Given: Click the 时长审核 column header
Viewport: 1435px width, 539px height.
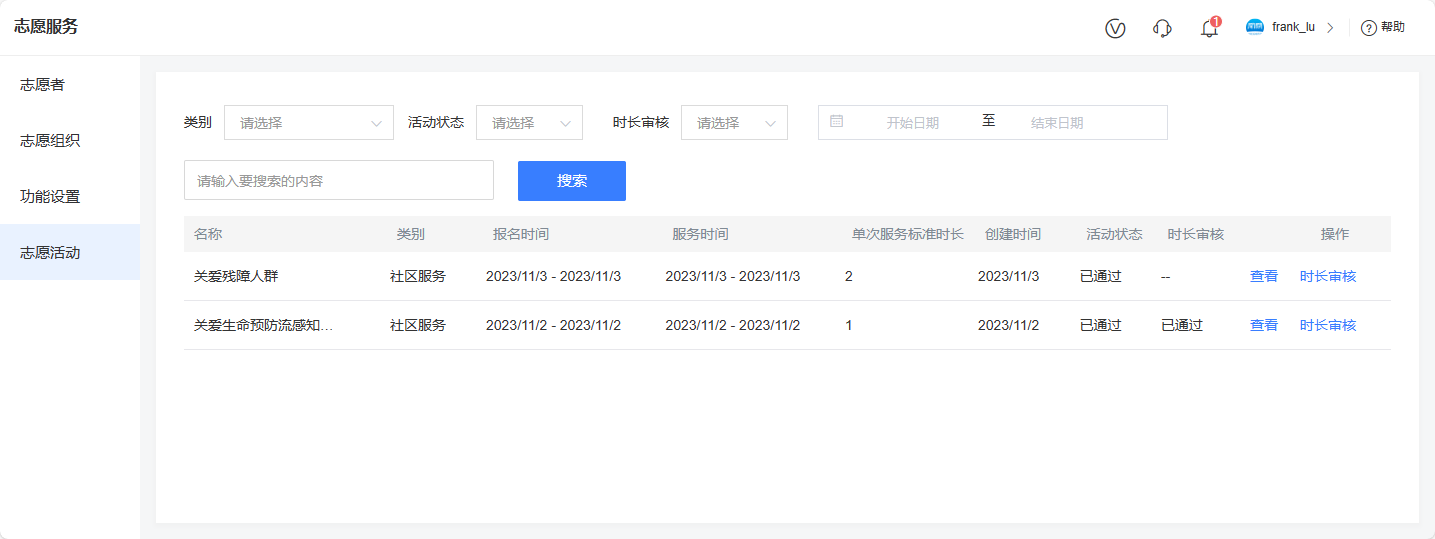Looking at the screenshot, I should [1196, 234].
